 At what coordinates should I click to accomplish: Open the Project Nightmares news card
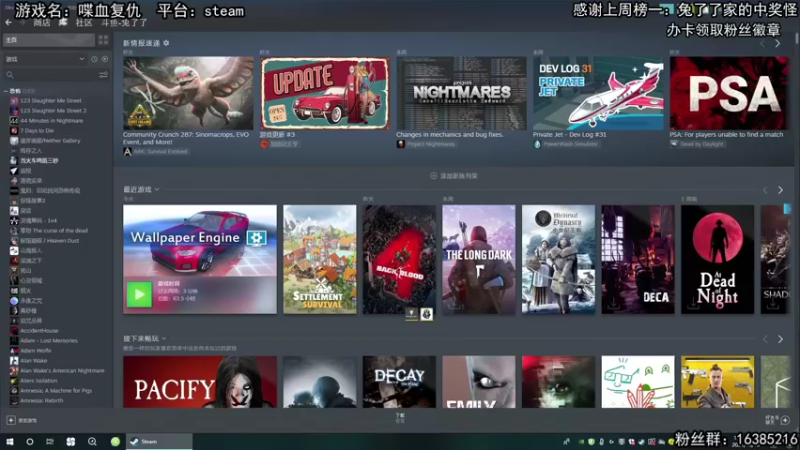[x=462, y=93]
